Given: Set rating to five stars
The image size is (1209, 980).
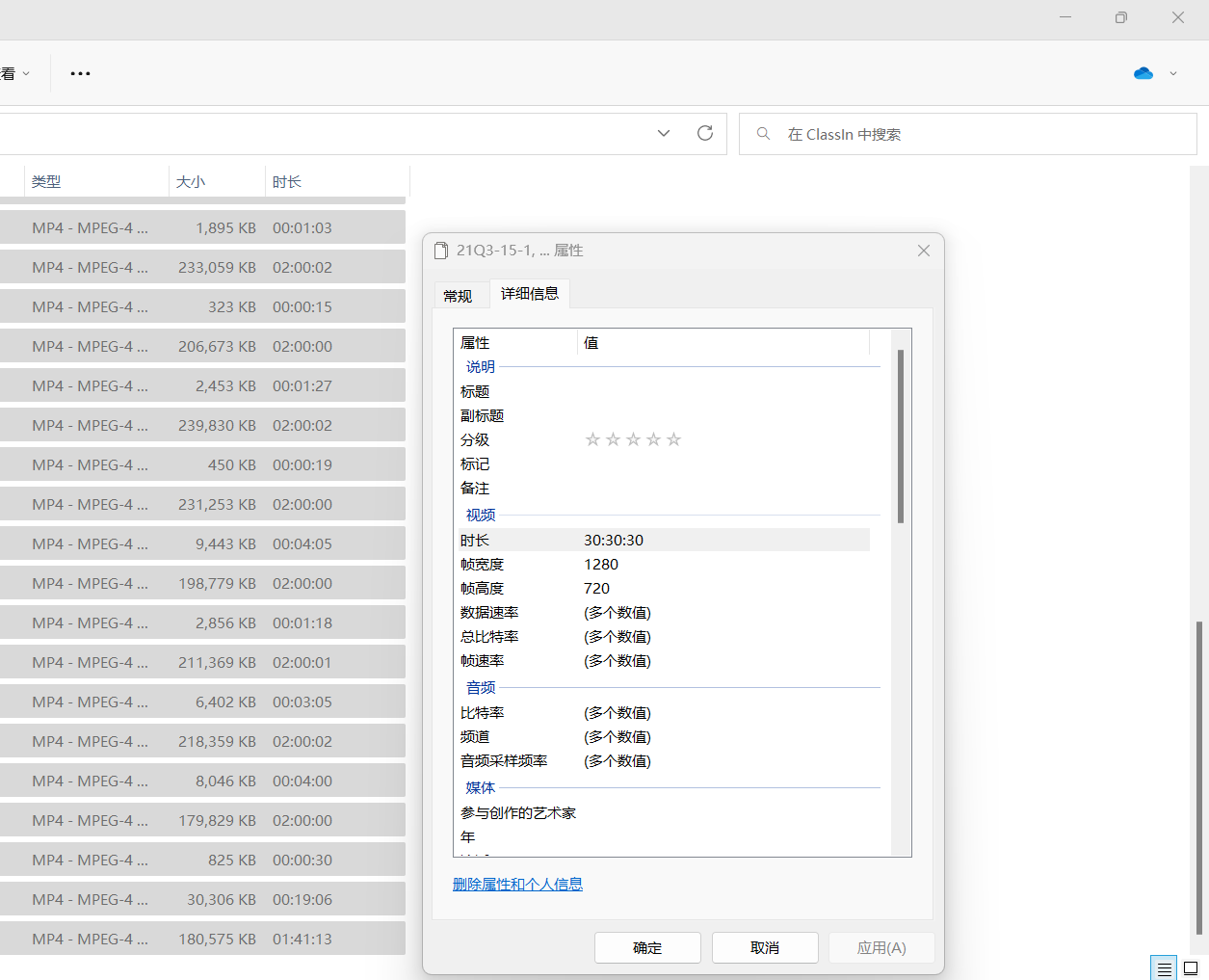Looking at the screenshot, I should coord(673,439).
